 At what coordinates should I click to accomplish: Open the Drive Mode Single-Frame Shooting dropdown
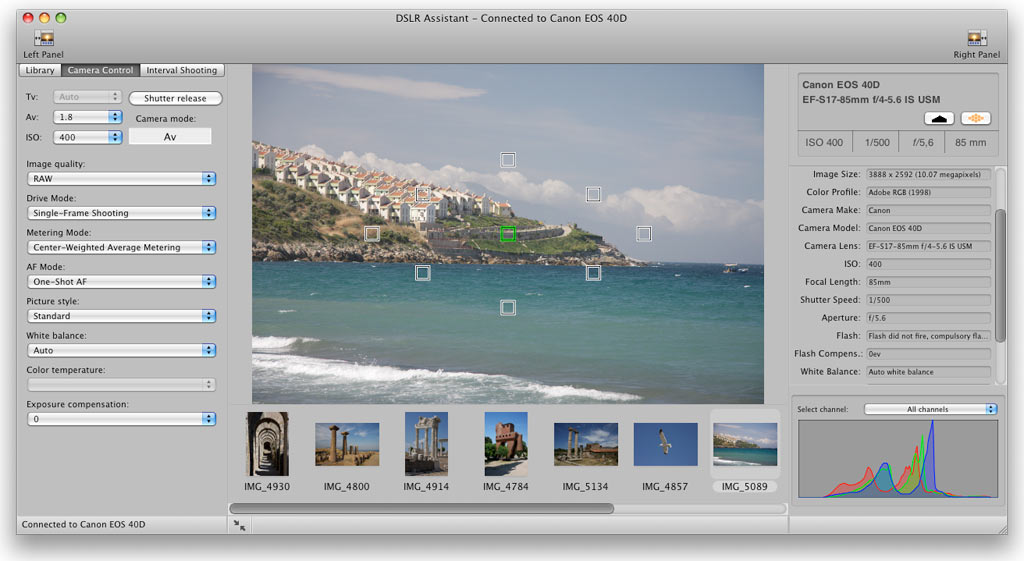pyautogui.click(x=121, y=213)
